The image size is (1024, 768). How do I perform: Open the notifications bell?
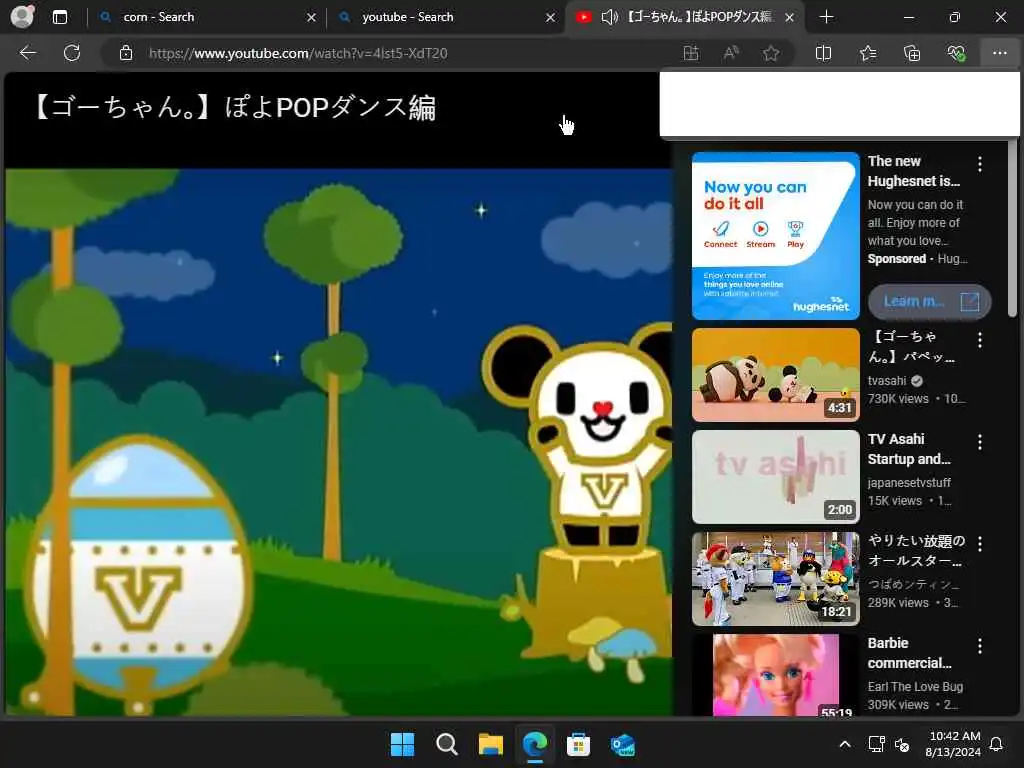click(997, 744)
